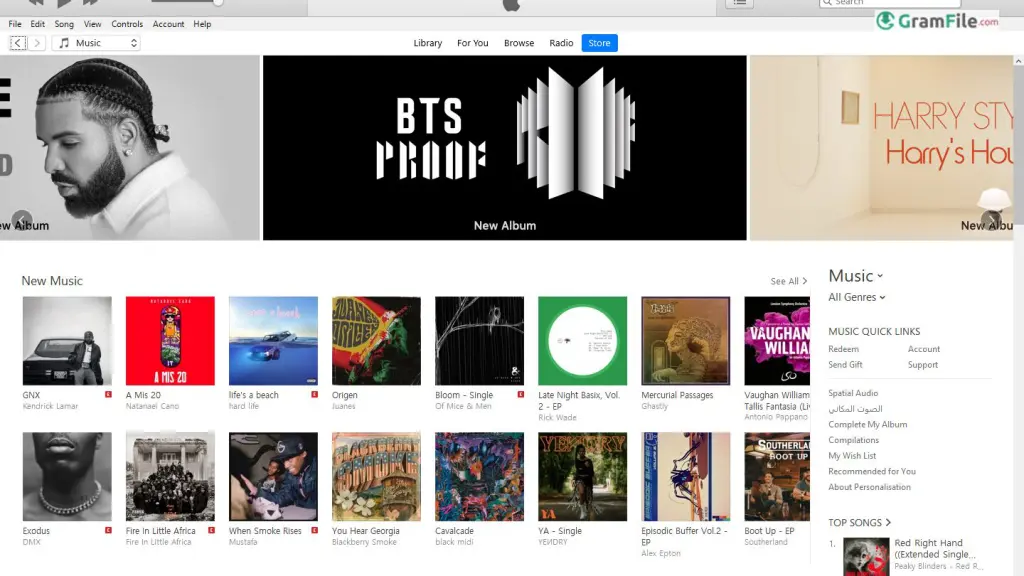This screenshot has height=576, width=1024.
Task: Open the list view icon beside search
Action: [x=739, y=3]
